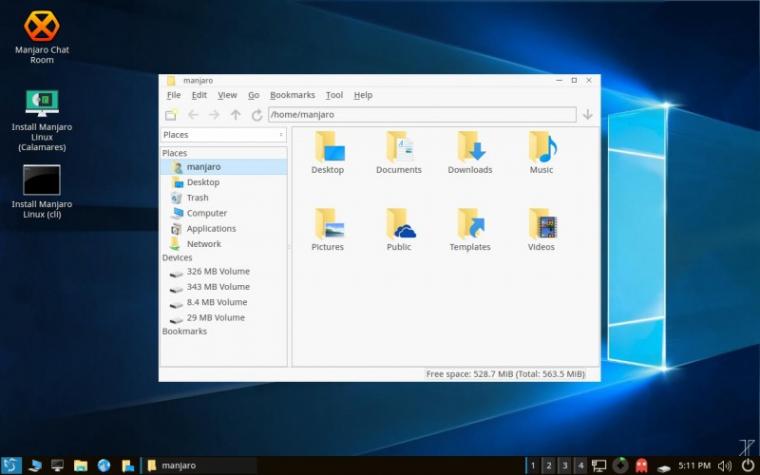The height and width of the screenshot is (475, 760).
Task: Open the Templates folder
Action: click(x=470, y=230)
